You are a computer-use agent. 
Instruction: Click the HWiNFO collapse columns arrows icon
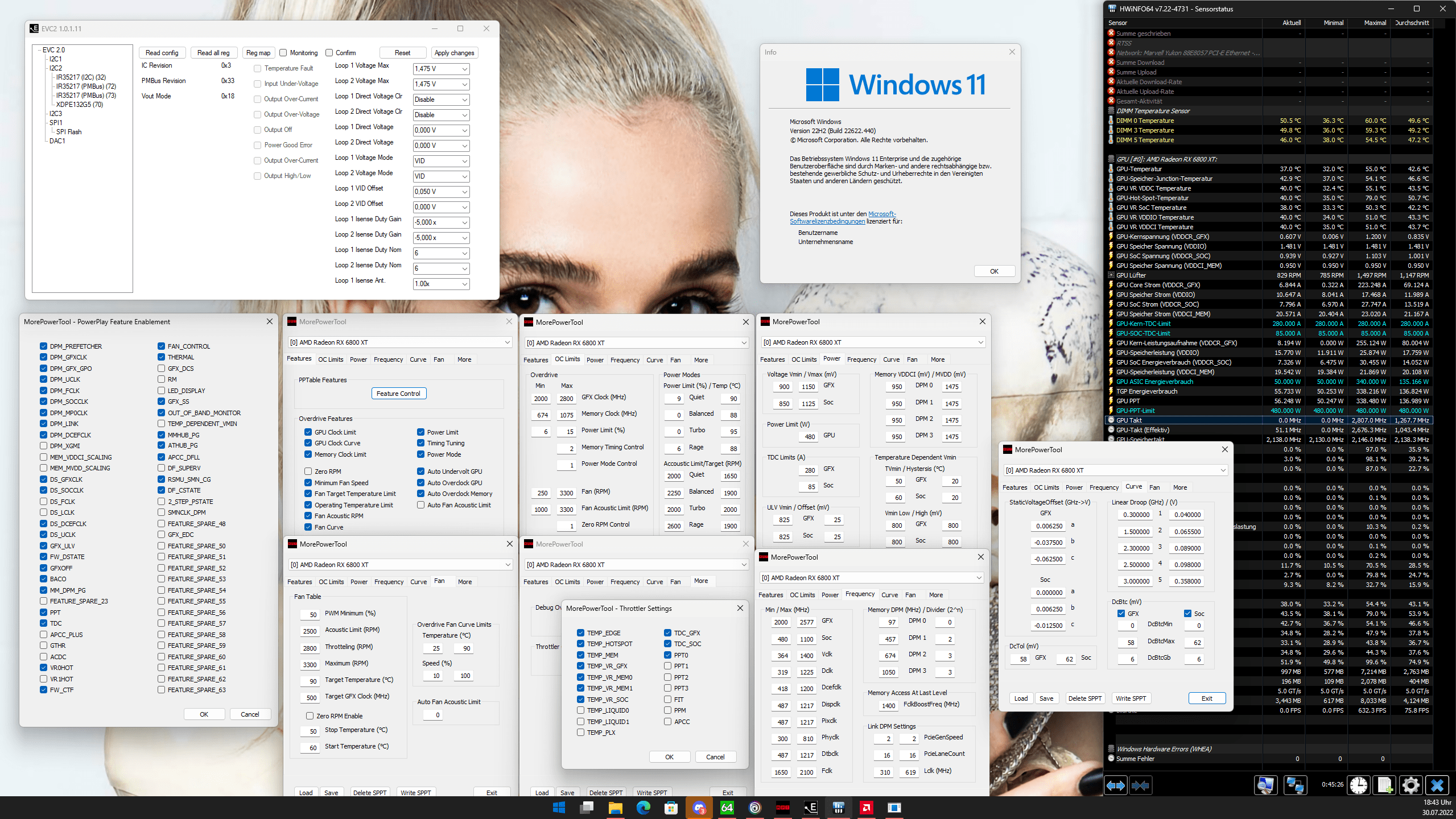[x=1141, y=785]
